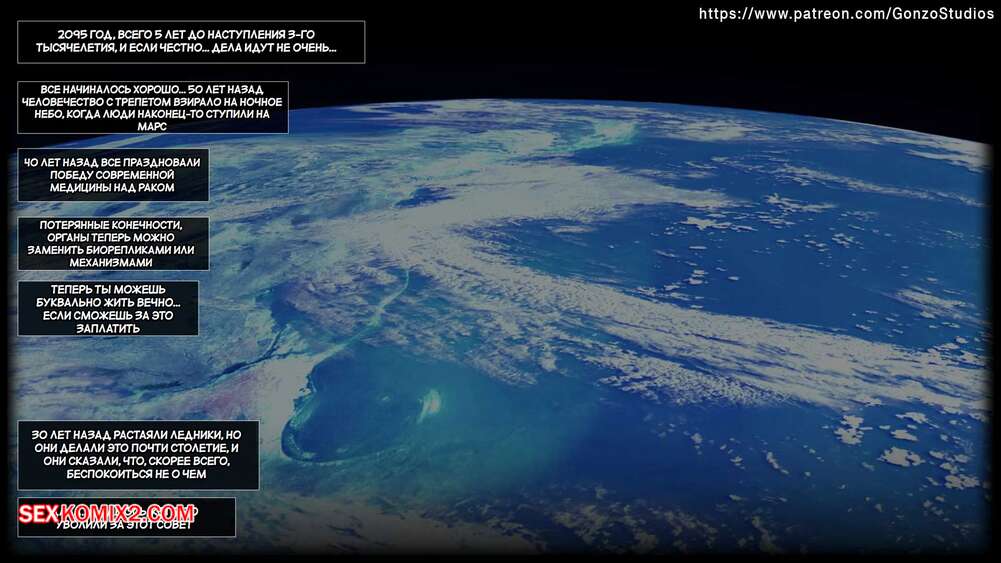Open the Patreon GonzoStudios URL link

846,14
